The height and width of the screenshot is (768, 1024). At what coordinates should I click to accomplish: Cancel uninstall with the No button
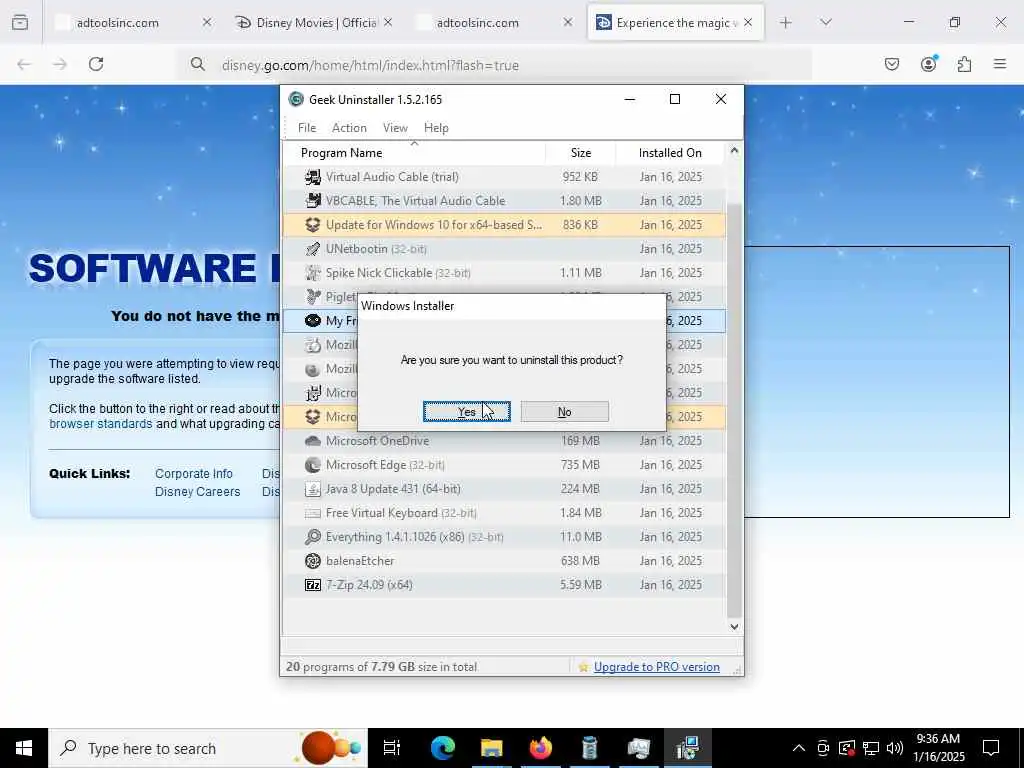564,411
